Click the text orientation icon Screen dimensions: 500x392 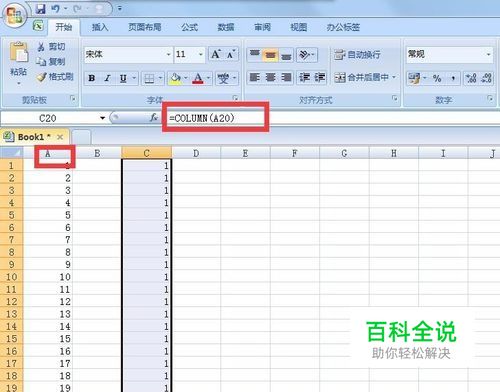click(304, 54)
